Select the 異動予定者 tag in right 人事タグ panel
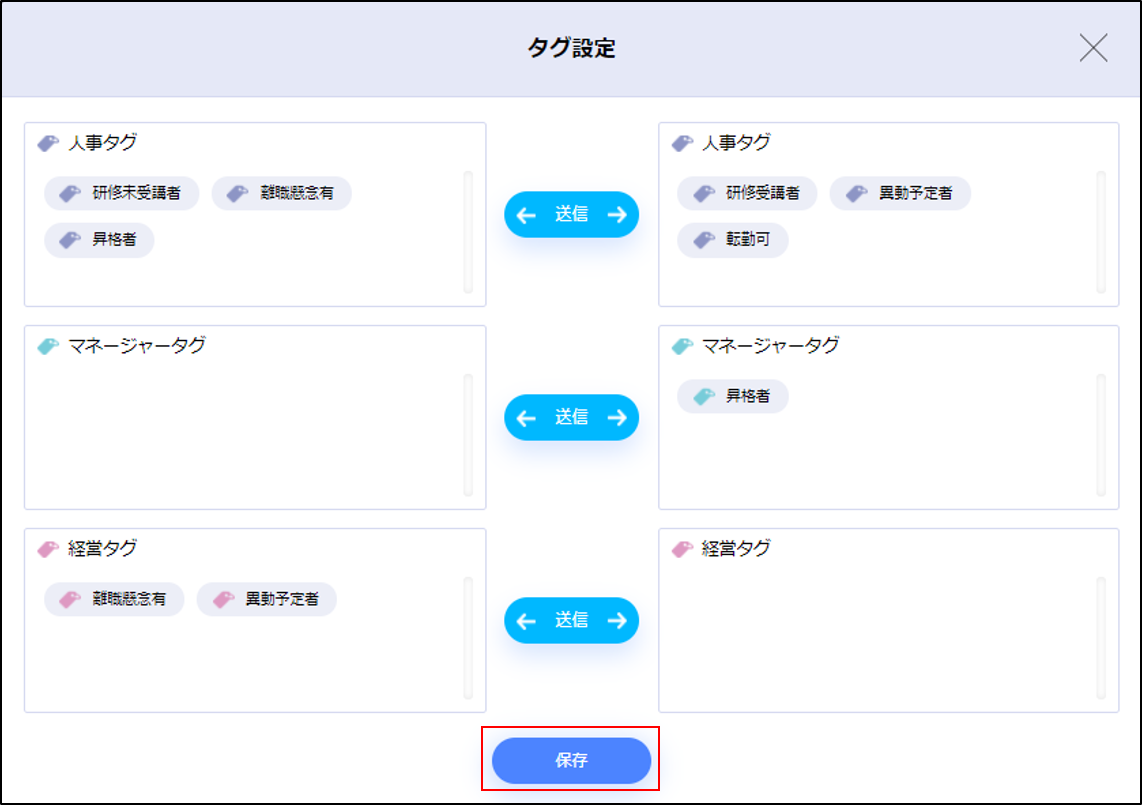1142x805 pixels. 900,193
